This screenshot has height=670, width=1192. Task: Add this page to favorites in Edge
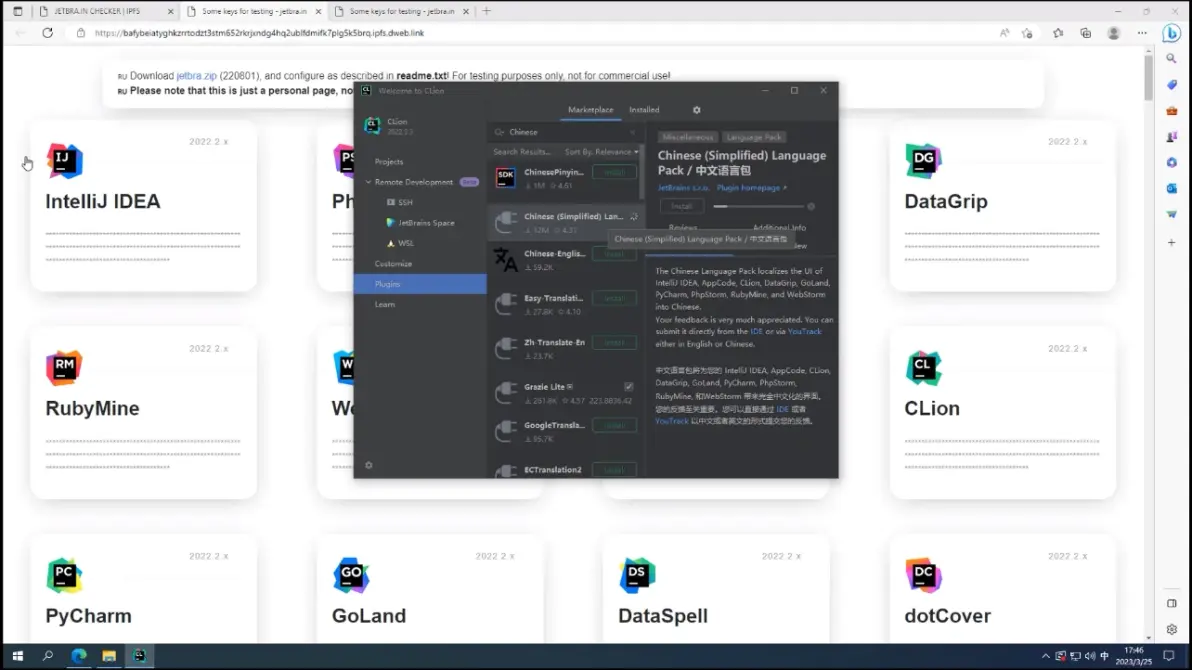point(1027,33)
